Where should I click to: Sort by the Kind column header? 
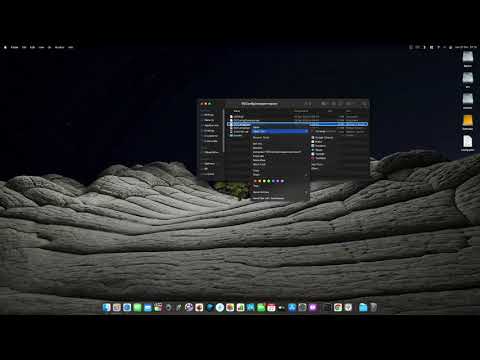coord(348,111)
